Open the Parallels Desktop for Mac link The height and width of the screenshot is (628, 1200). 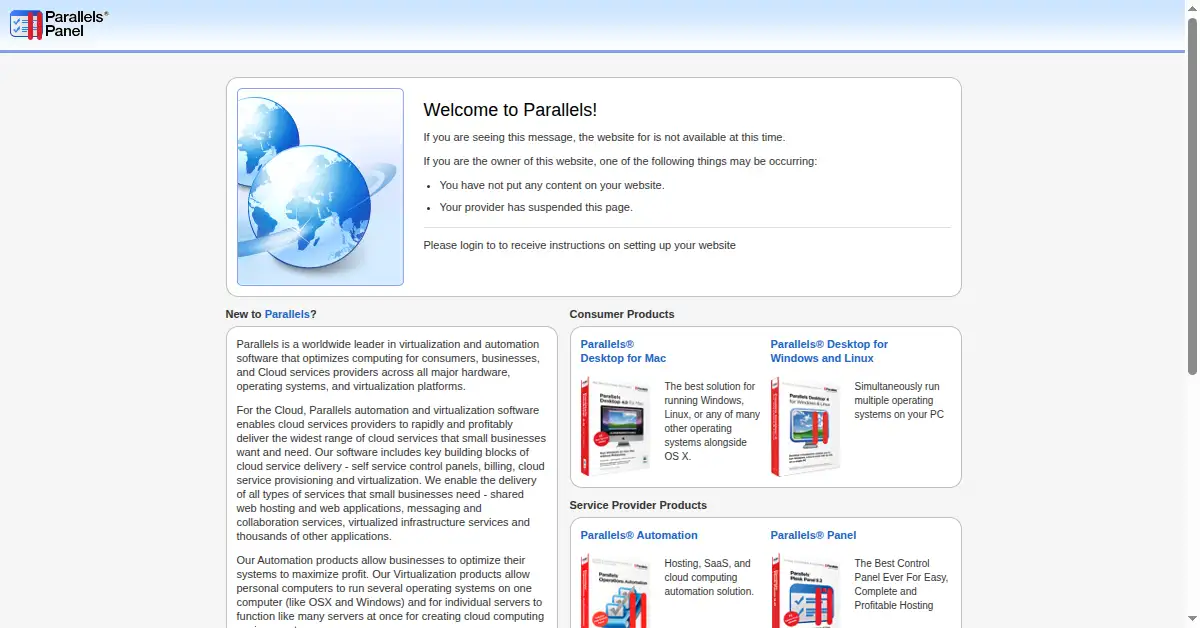(623, 351)
